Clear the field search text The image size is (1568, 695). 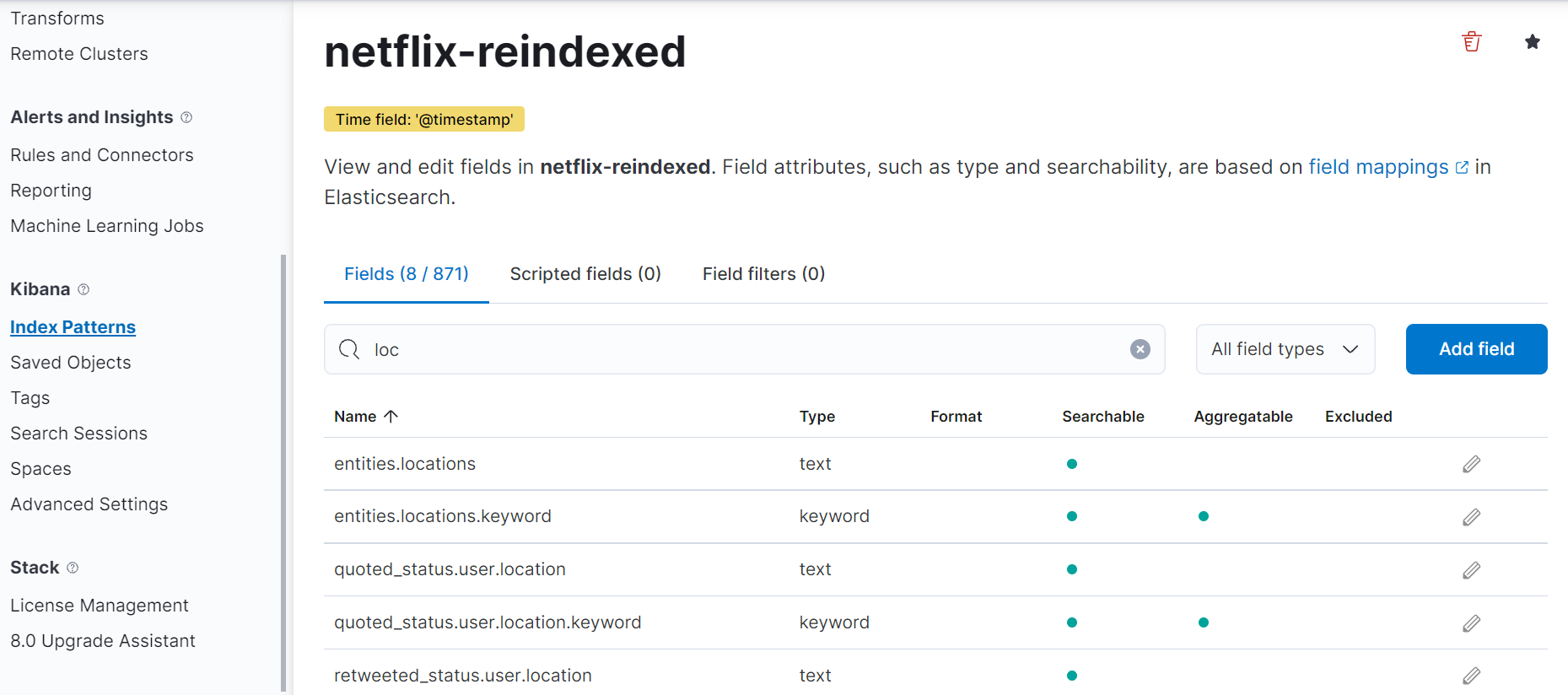pyautogui.click(x=1140, y=349)
